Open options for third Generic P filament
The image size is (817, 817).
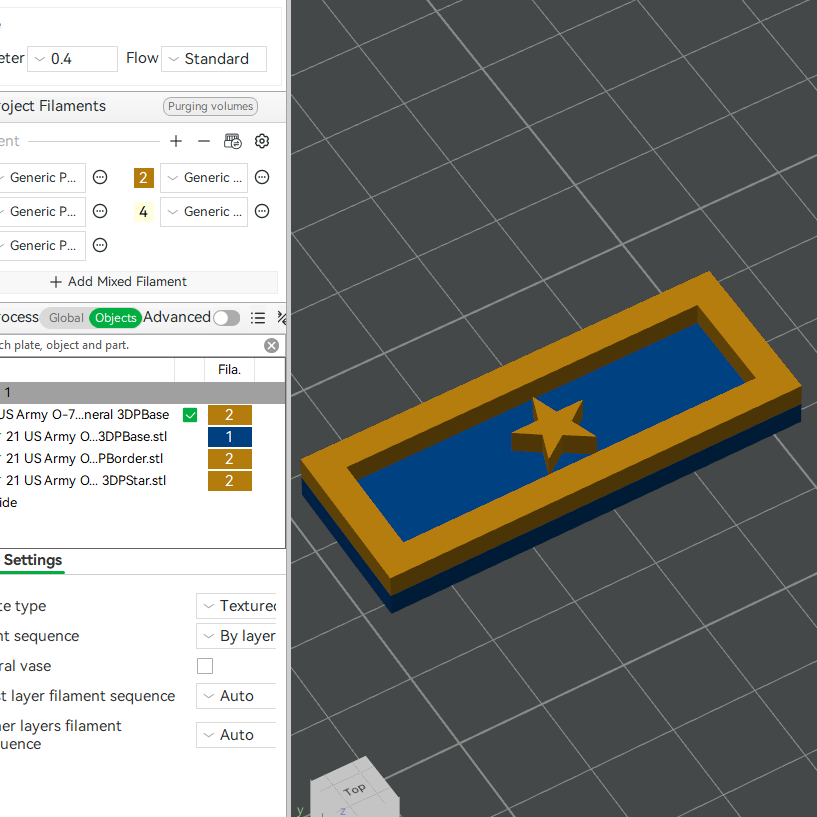[x=100, y=245]
